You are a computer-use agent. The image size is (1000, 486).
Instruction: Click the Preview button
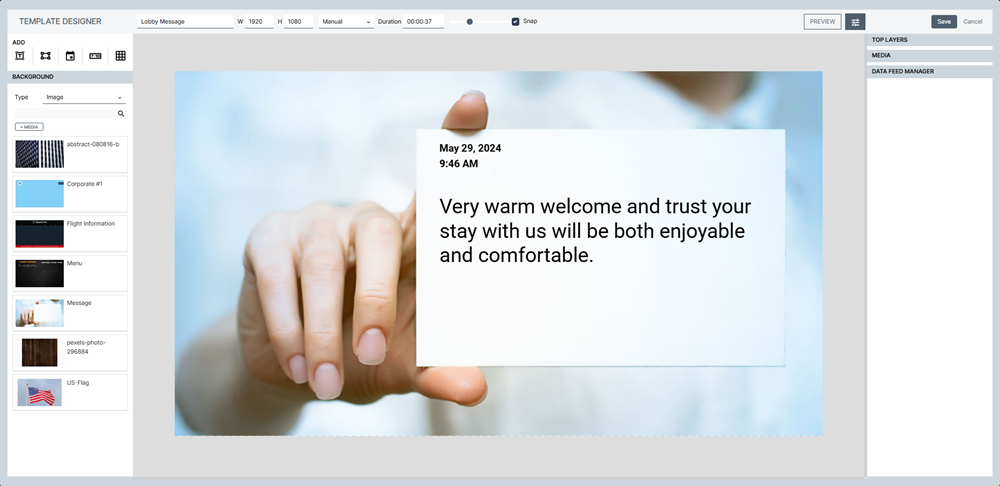point(822,22)
